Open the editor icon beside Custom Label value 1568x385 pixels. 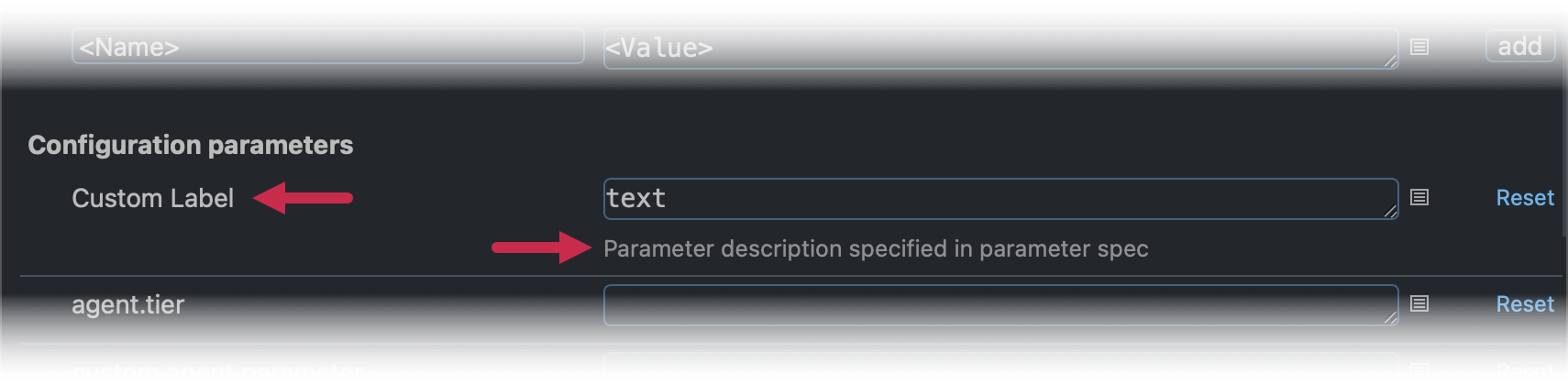[1419, 197]
